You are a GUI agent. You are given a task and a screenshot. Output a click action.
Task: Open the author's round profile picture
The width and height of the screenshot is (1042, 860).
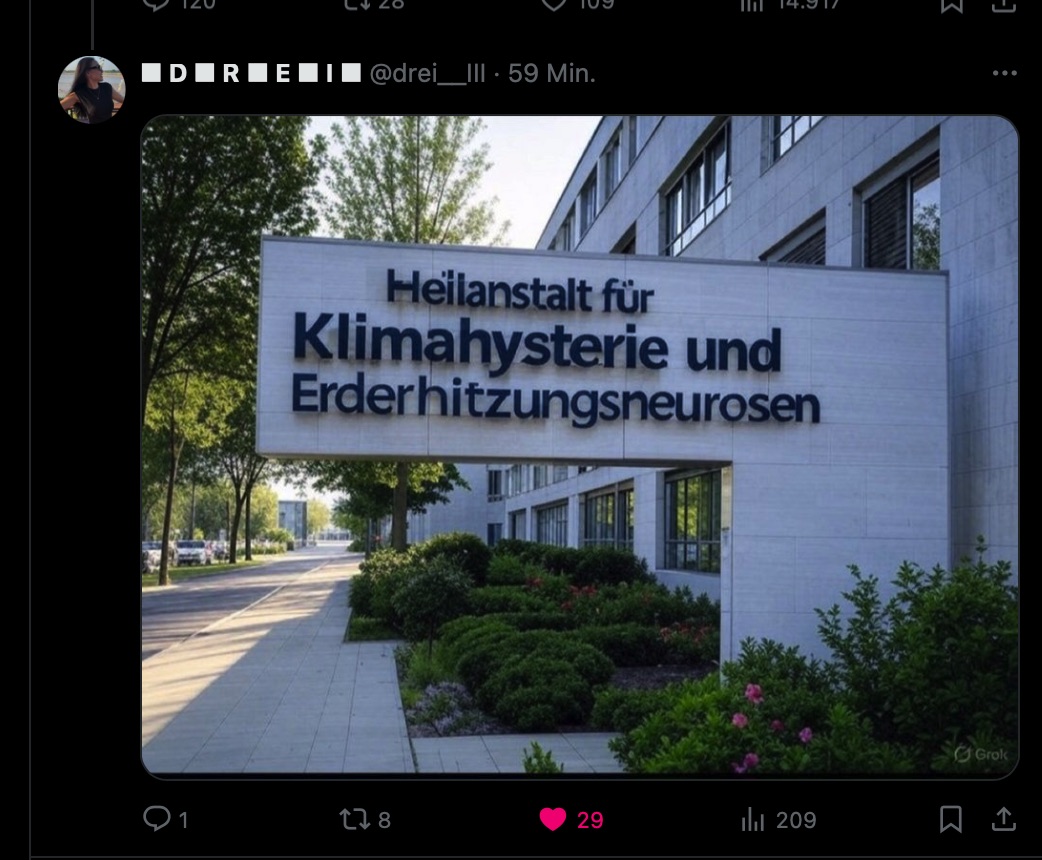(92, 90)
